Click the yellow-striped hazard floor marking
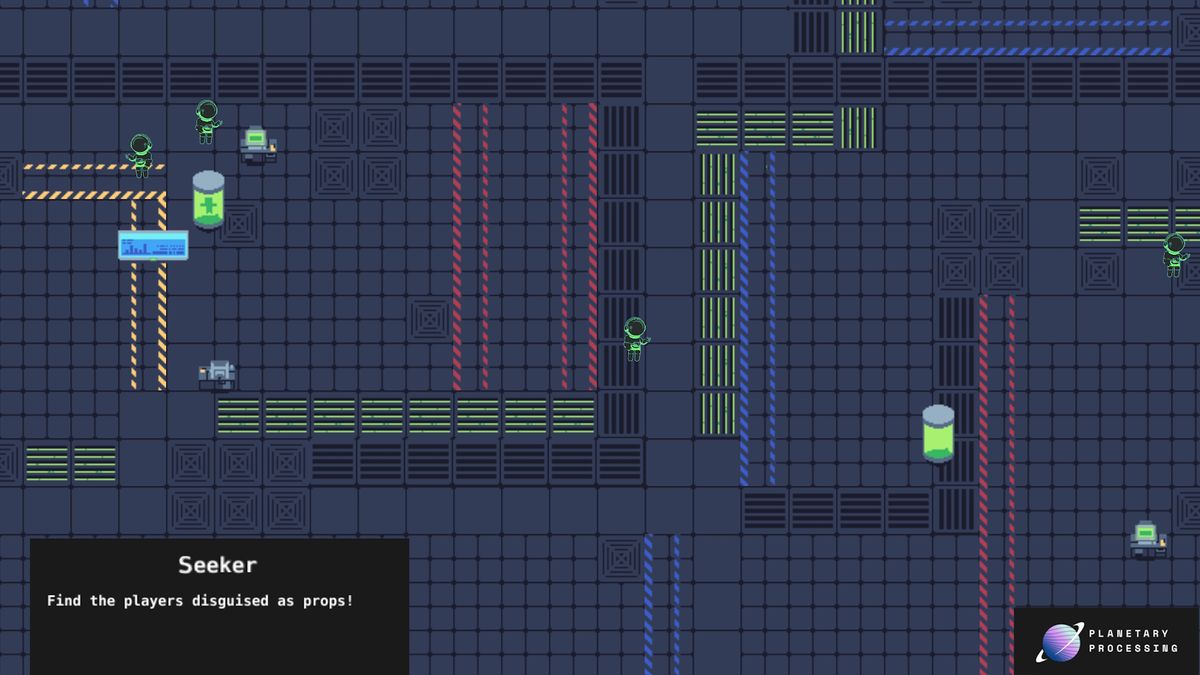 [90, 195]
